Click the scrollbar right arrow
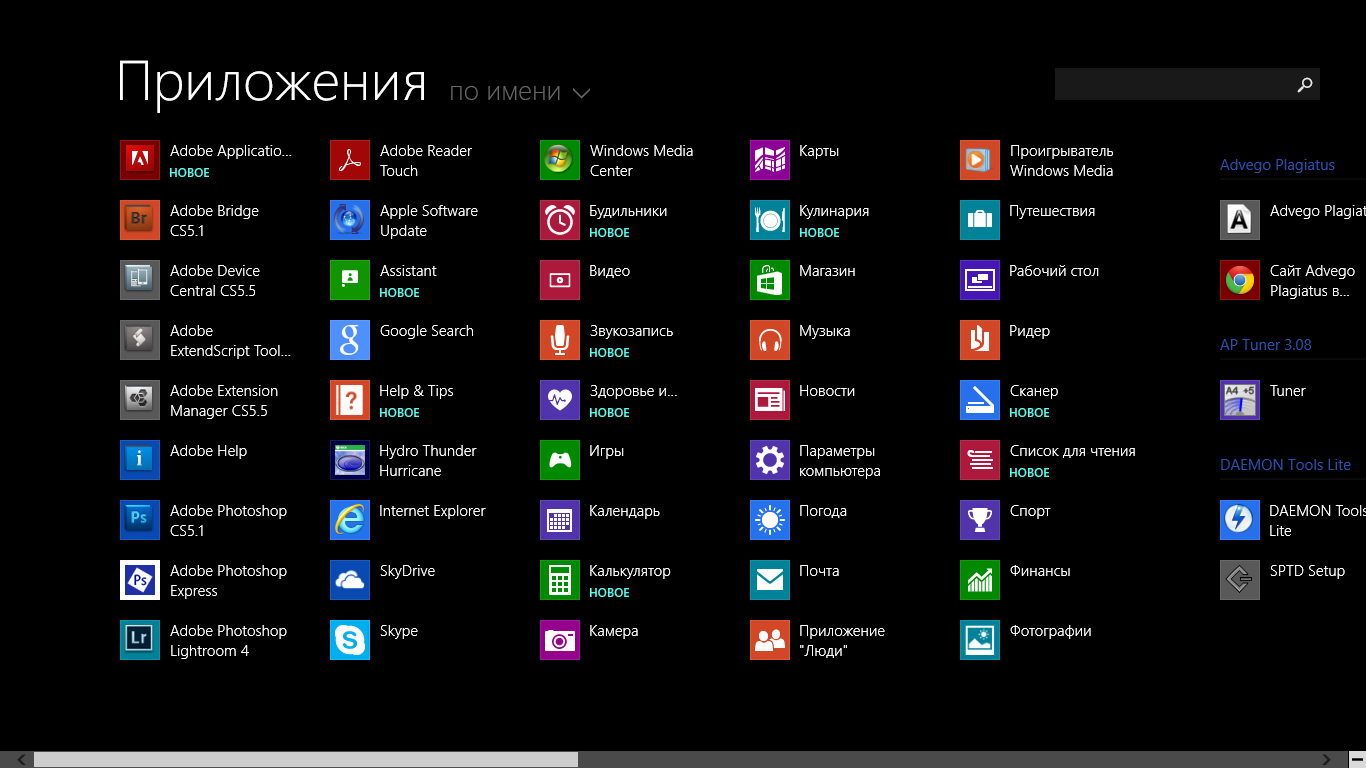 coord(1328,760)
